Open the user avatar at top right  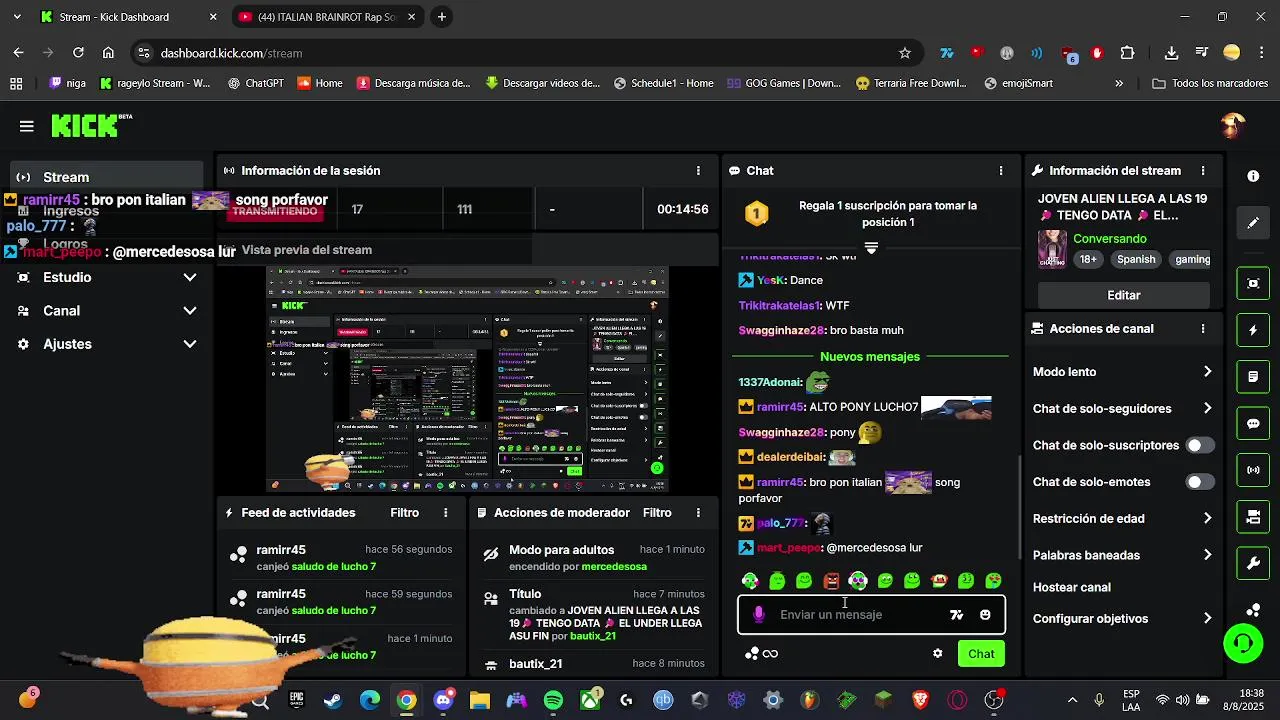pyautogui.click(x=1233, y=125)
